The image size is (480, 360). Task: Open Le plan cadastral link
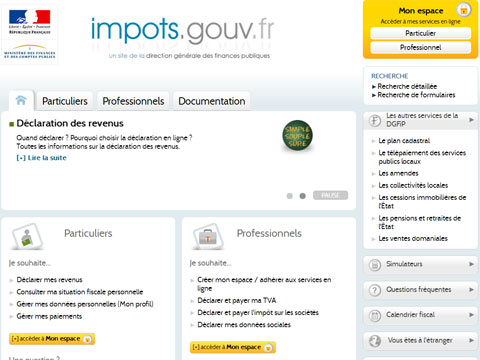click(x=404, y=141)
